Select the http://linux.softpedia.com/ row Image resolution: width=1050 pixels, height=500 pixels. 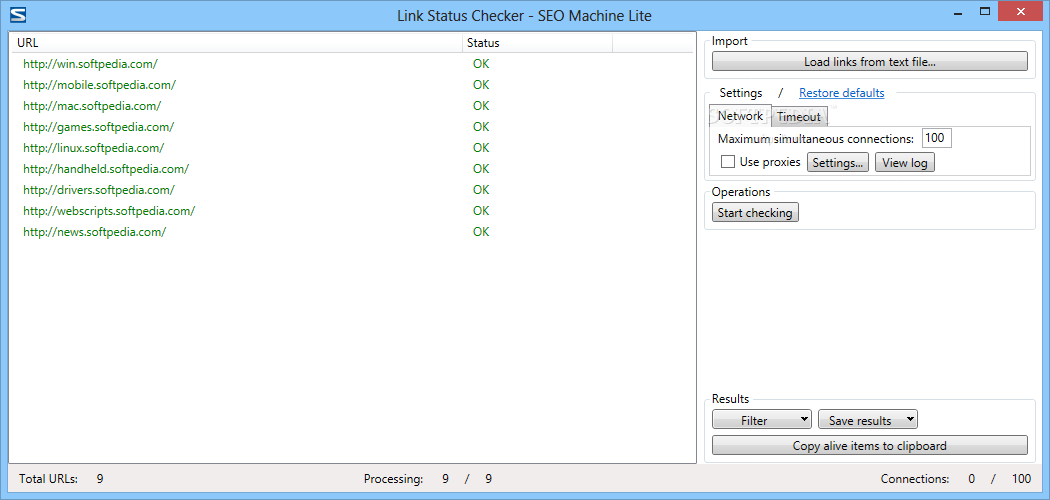[x=352, y=147]
